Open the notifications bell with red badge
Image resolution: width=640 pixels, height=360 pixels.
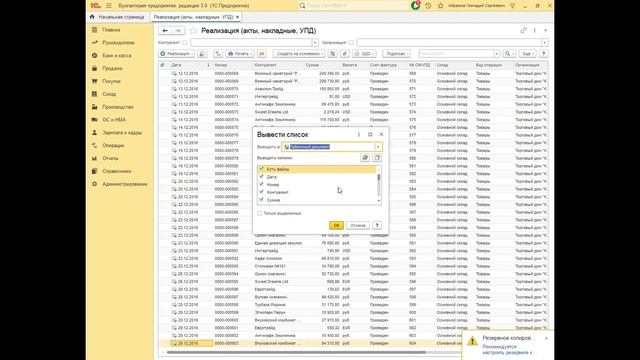pos(416,5)
